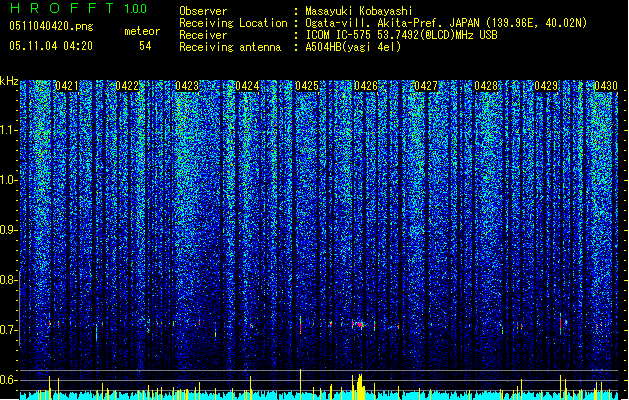Click the red meteor echo cluster under 0426
629x400 pixels.
coord(359,324)
